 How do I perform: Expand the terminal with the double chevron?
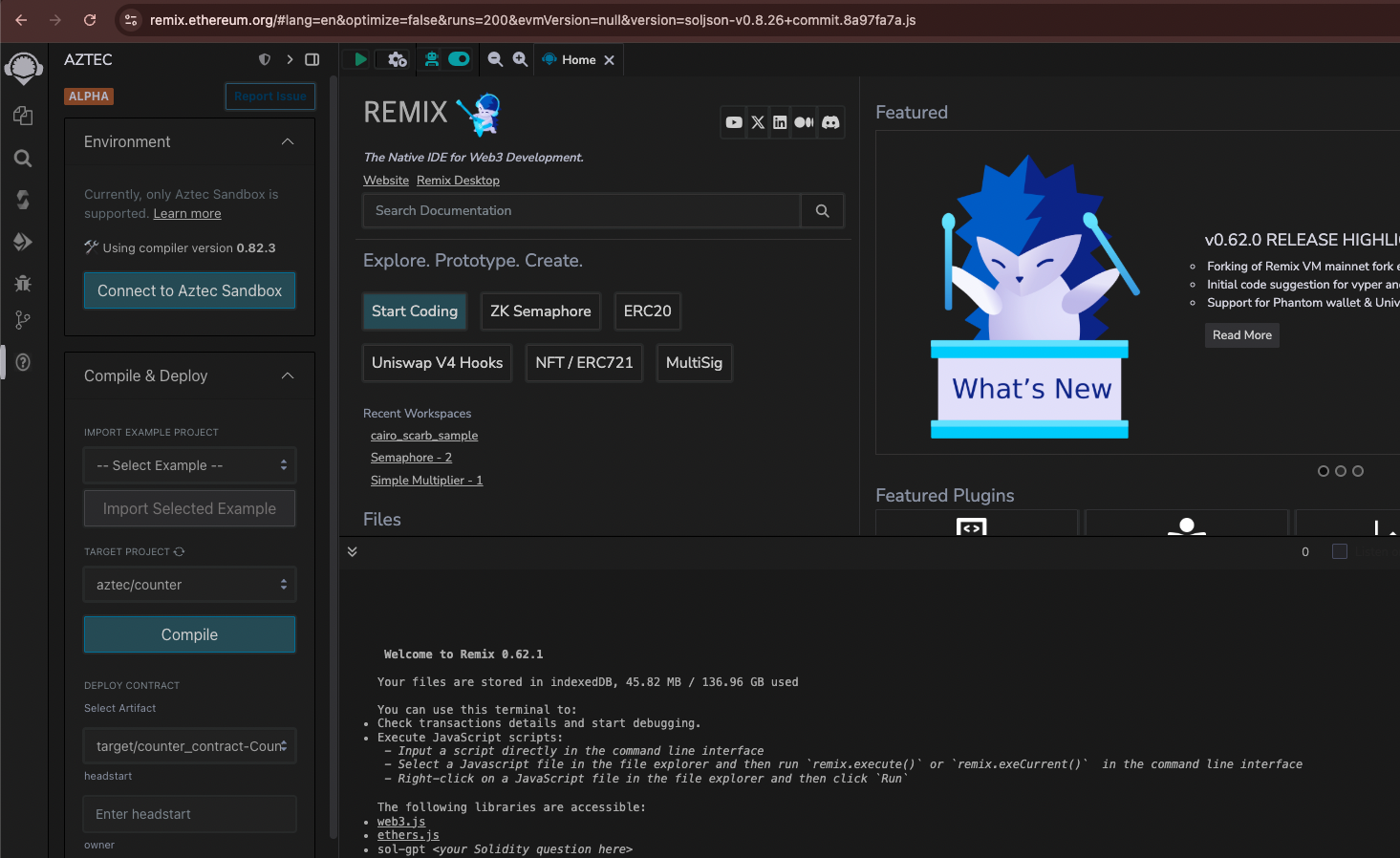tap(352, 551)
